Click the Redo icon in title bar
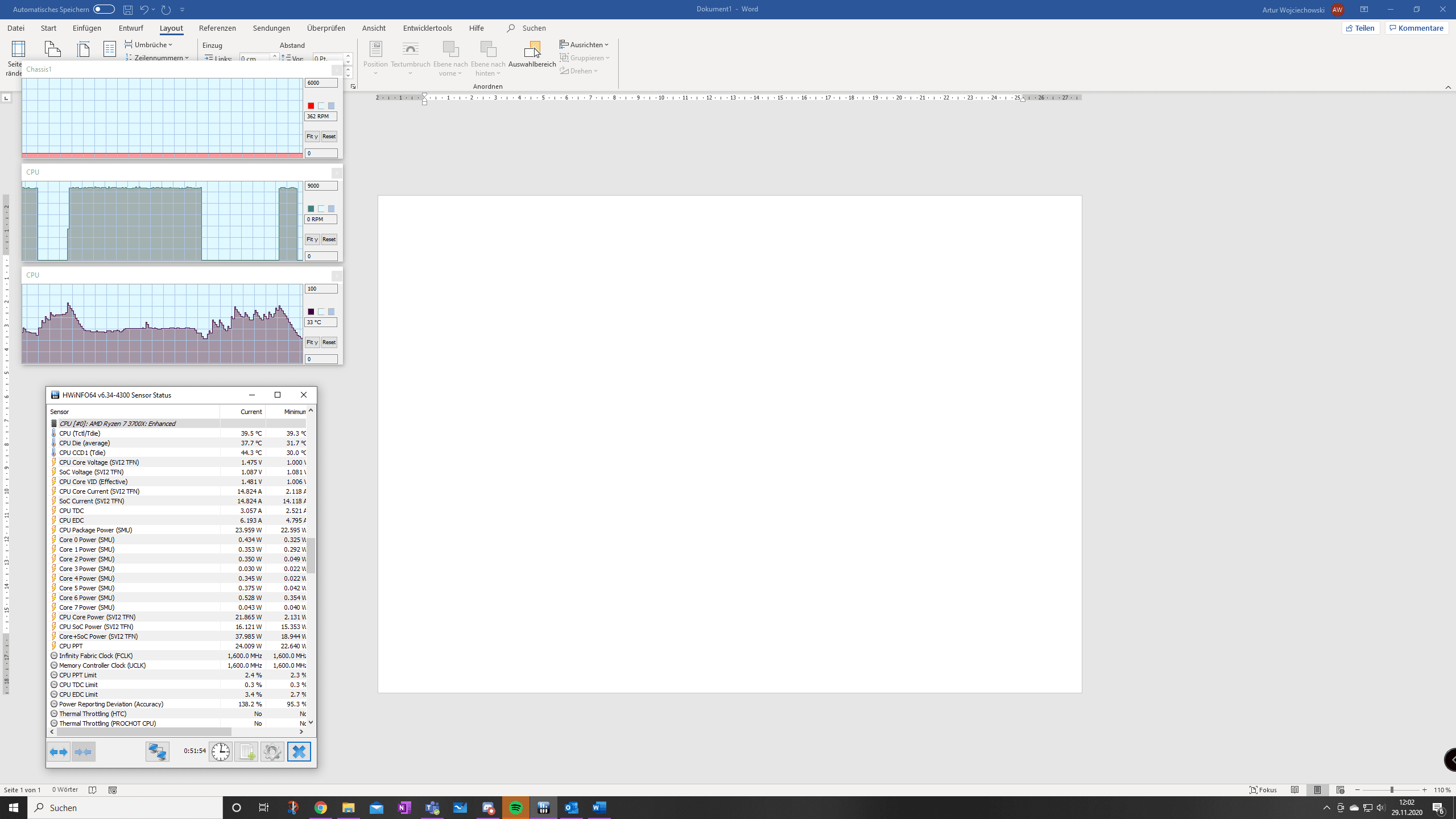 click(166, 10)
